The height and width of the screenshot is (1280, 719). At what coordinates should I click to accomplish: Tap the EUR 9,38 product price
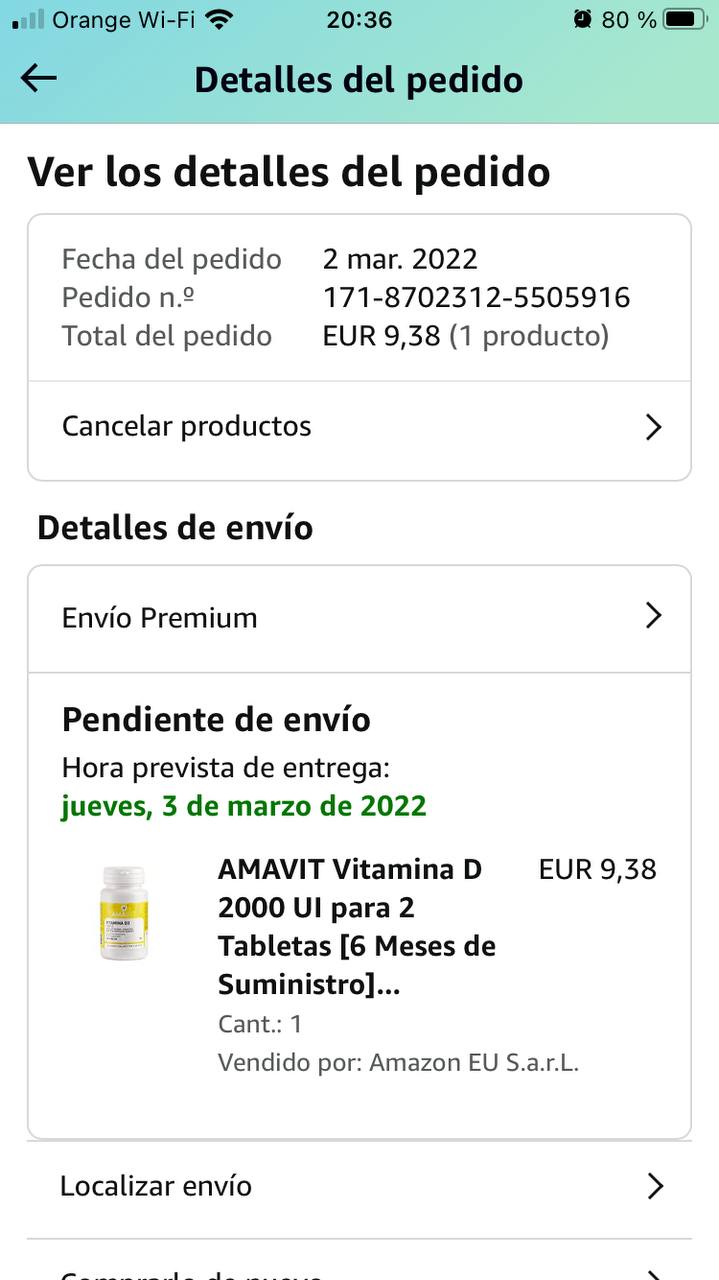(598, 869)
